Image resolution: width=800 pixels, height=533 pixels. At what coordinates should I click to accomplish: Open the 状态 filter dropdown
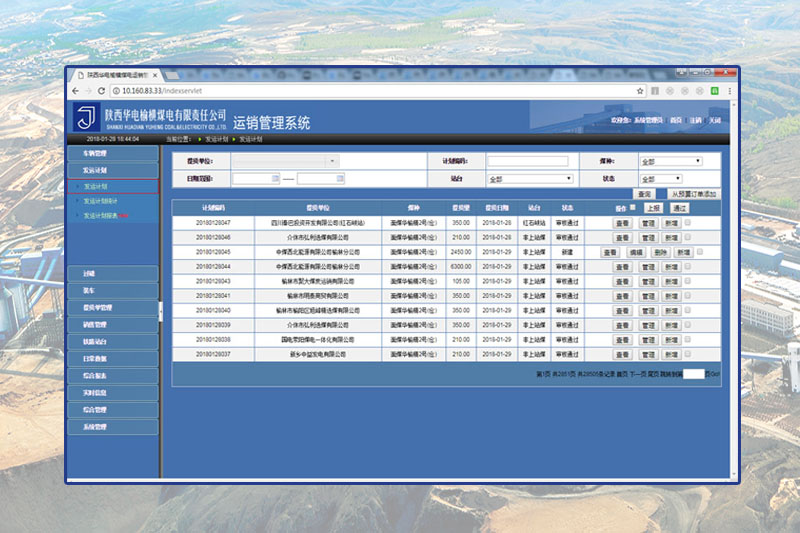[659, 179]
